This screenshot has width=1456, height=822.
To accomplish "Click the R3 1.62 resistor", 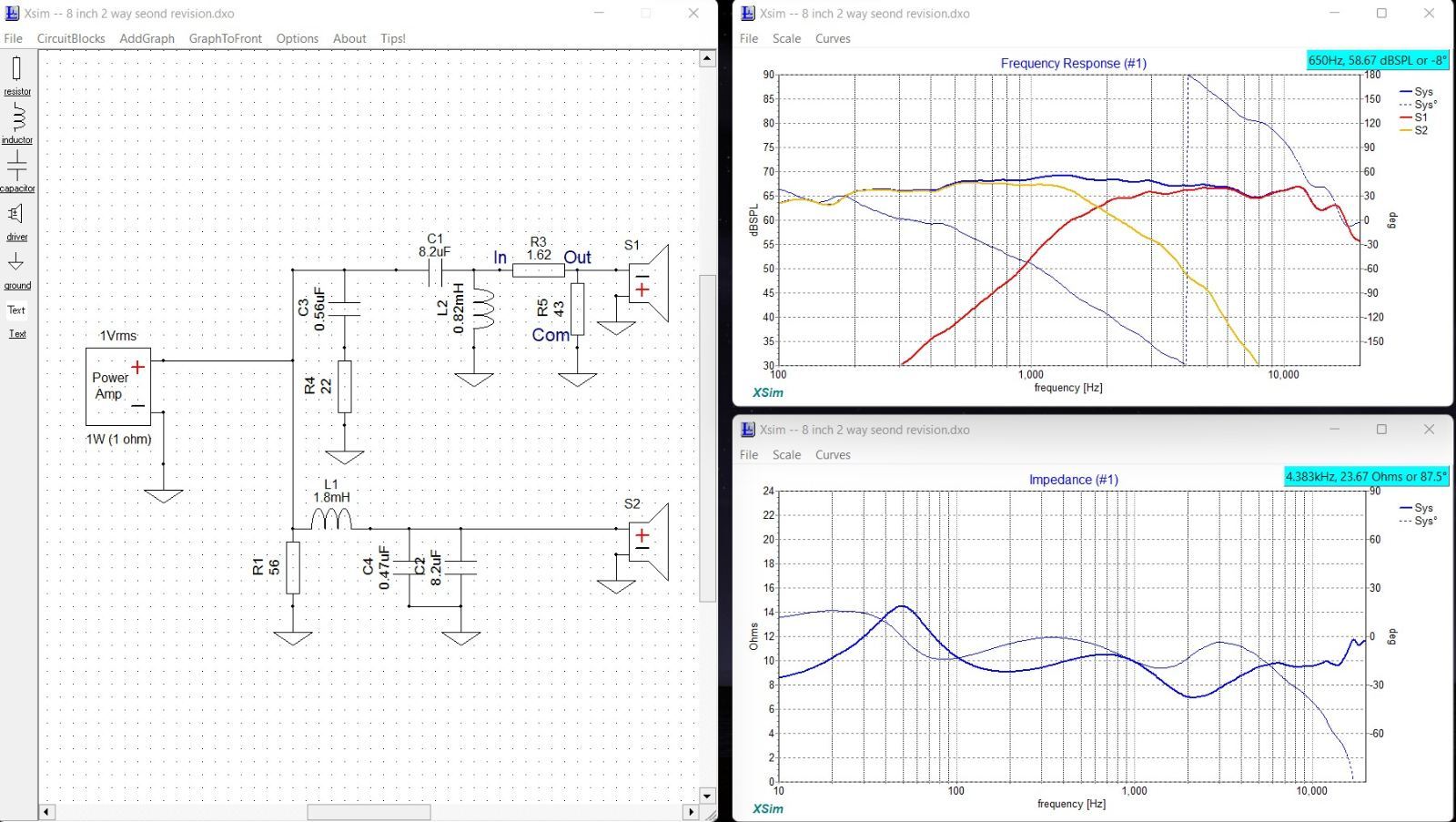I will [538, 269].
